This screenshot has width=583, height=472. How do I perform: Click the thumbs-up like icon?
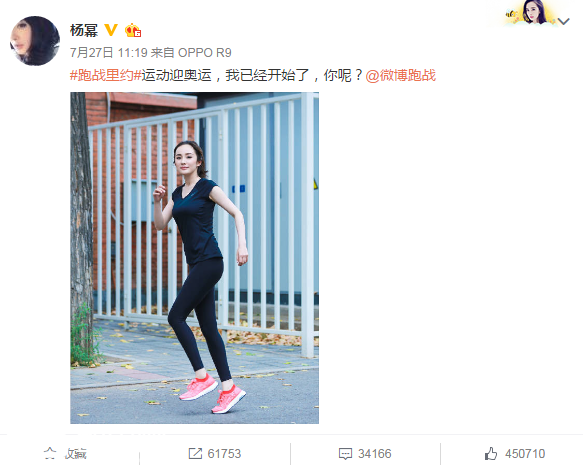491,454
